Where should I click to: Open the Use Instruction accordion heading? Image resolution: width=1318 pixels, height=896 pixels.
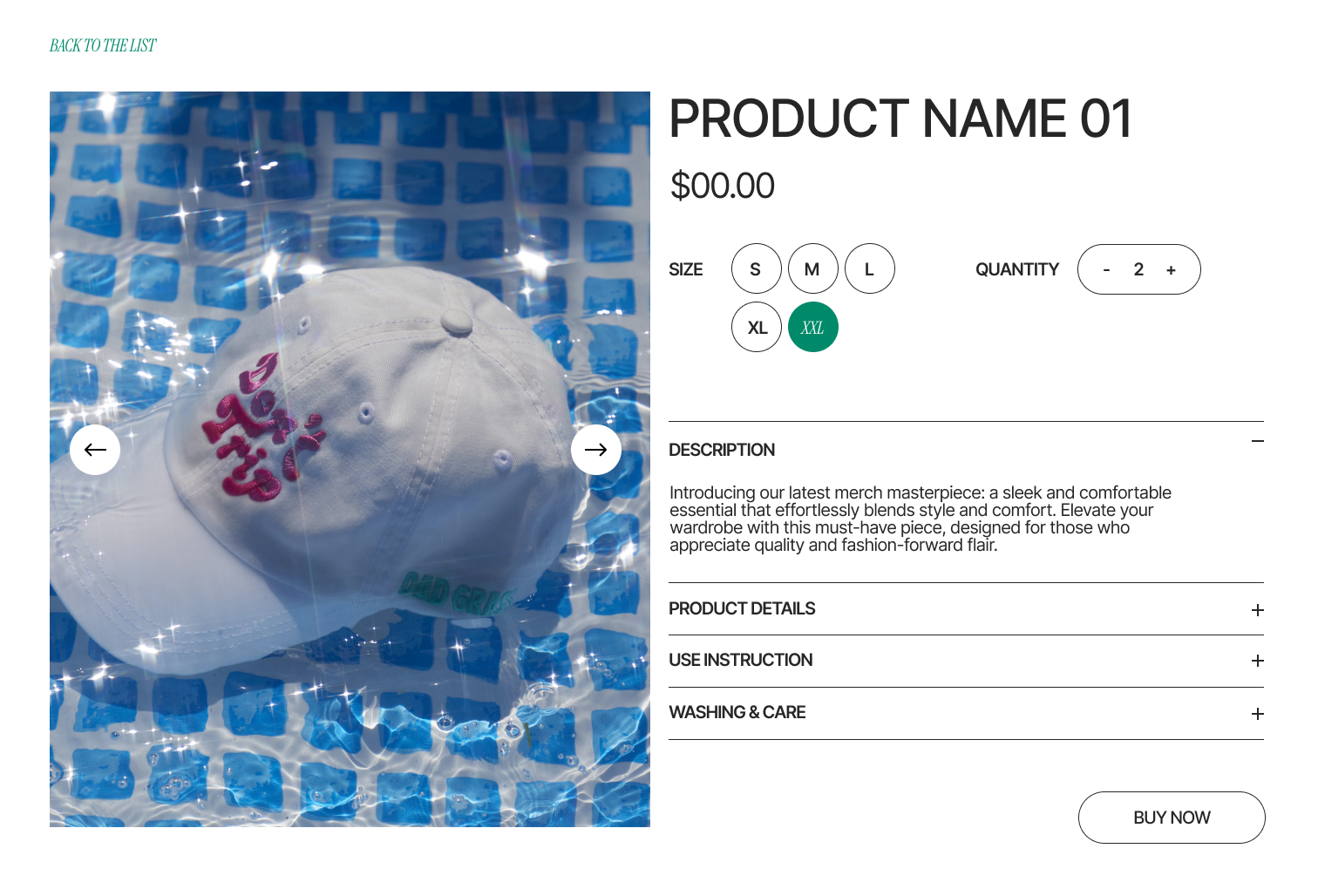pos(740,660)
